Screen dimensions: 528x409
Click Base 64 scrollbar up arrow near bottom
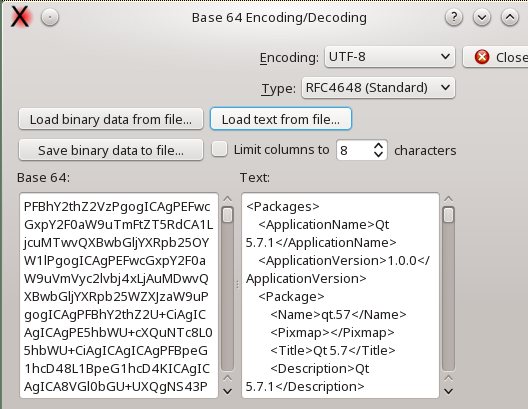(x=228, y=379)
